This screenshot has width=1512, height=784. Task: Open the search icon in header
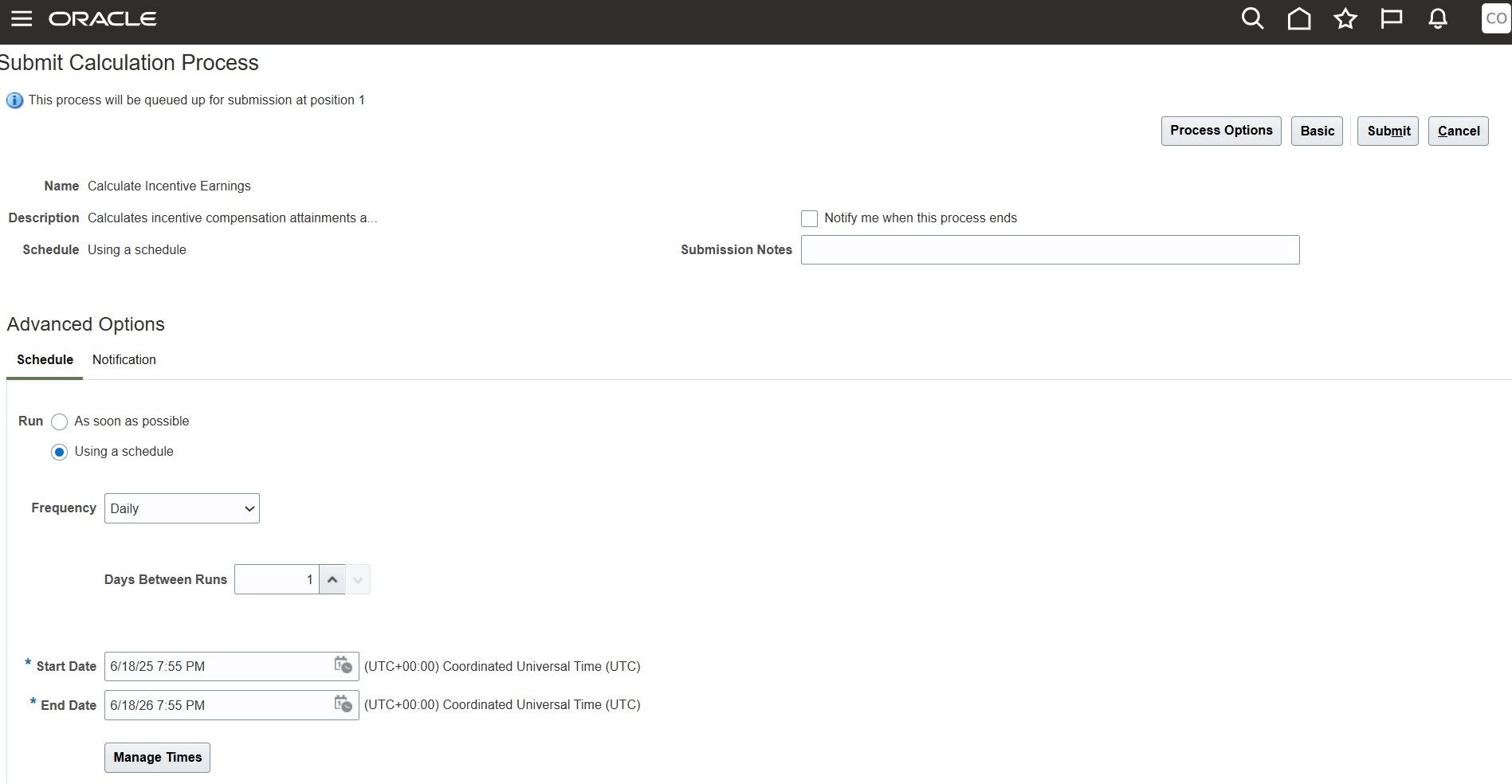(1253, 19)
